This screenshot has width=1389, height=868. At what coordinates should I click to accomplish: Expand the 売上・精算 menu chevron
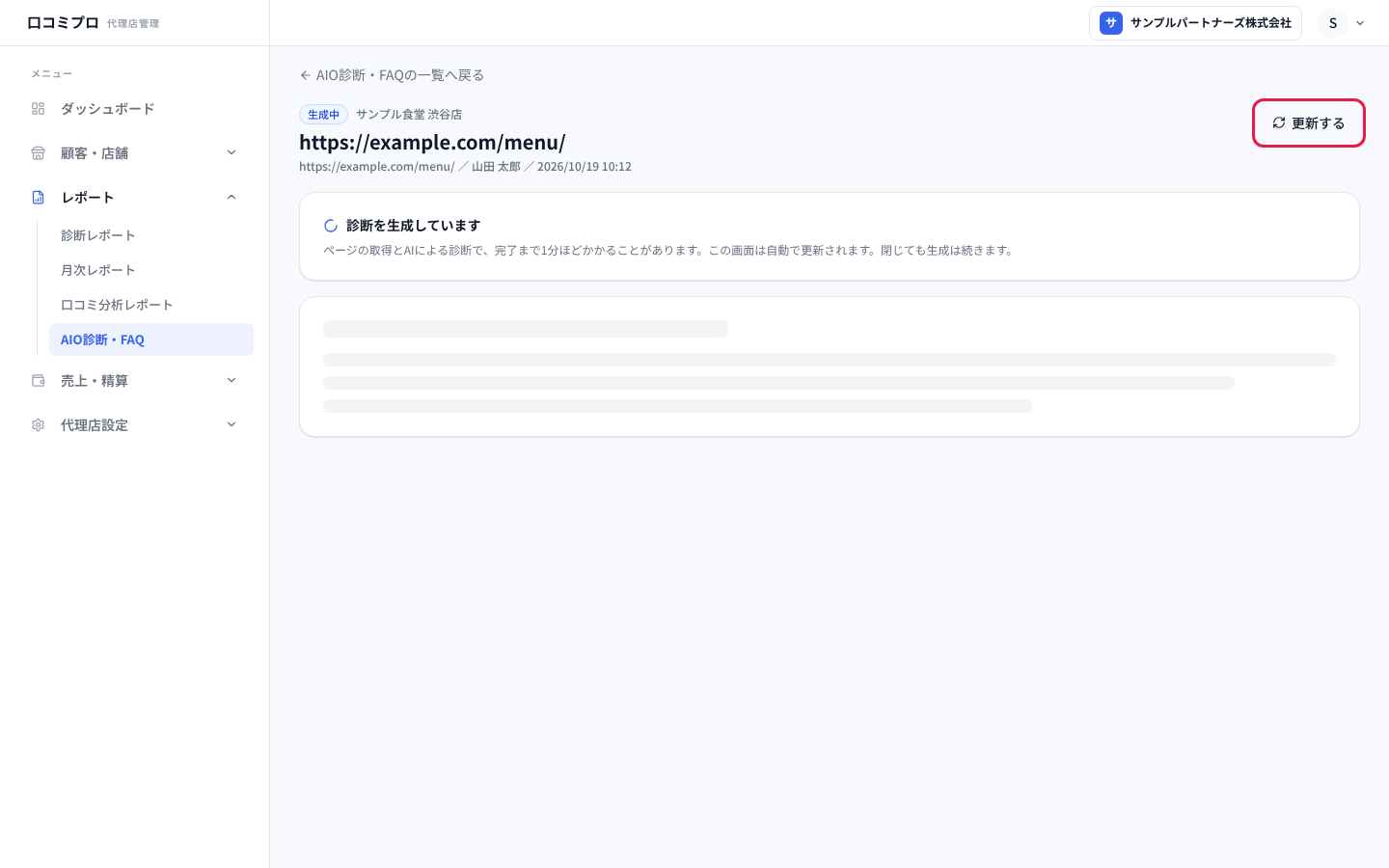pyautogui.click(x=231, y=380)
